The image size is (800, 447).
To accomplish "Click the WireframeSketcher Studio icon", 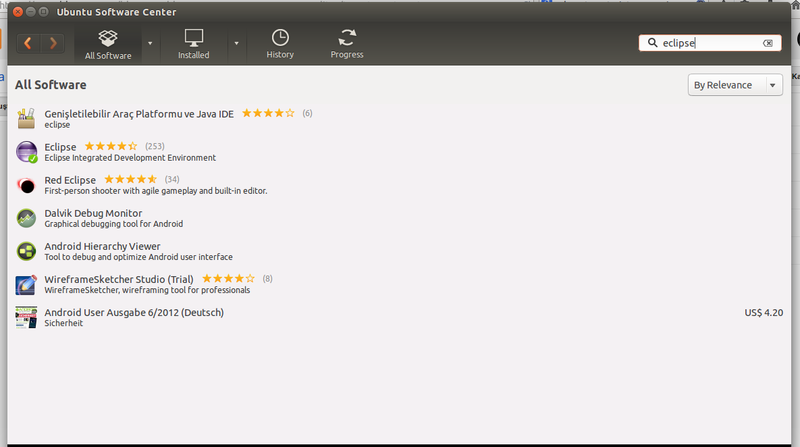I will (x=26, y=285).
